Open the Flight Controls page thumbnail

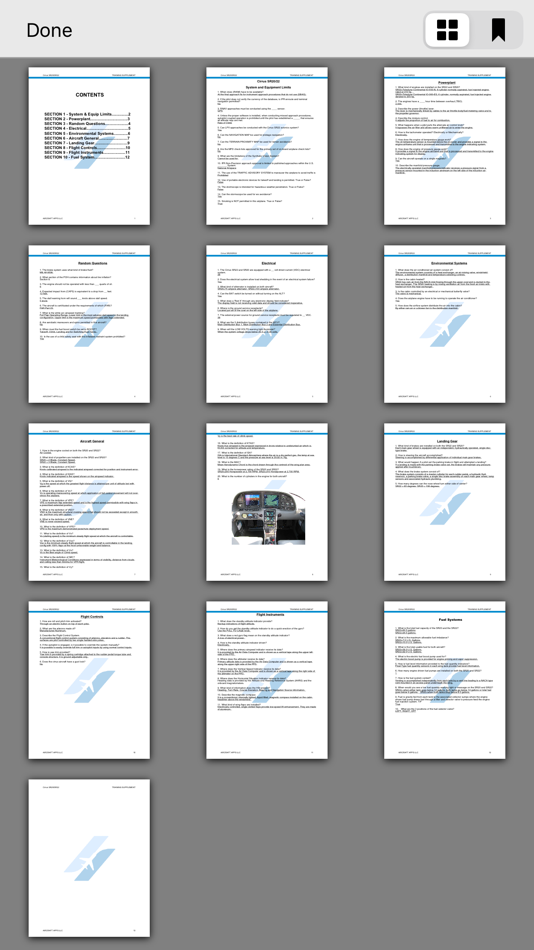click(89, 680)
